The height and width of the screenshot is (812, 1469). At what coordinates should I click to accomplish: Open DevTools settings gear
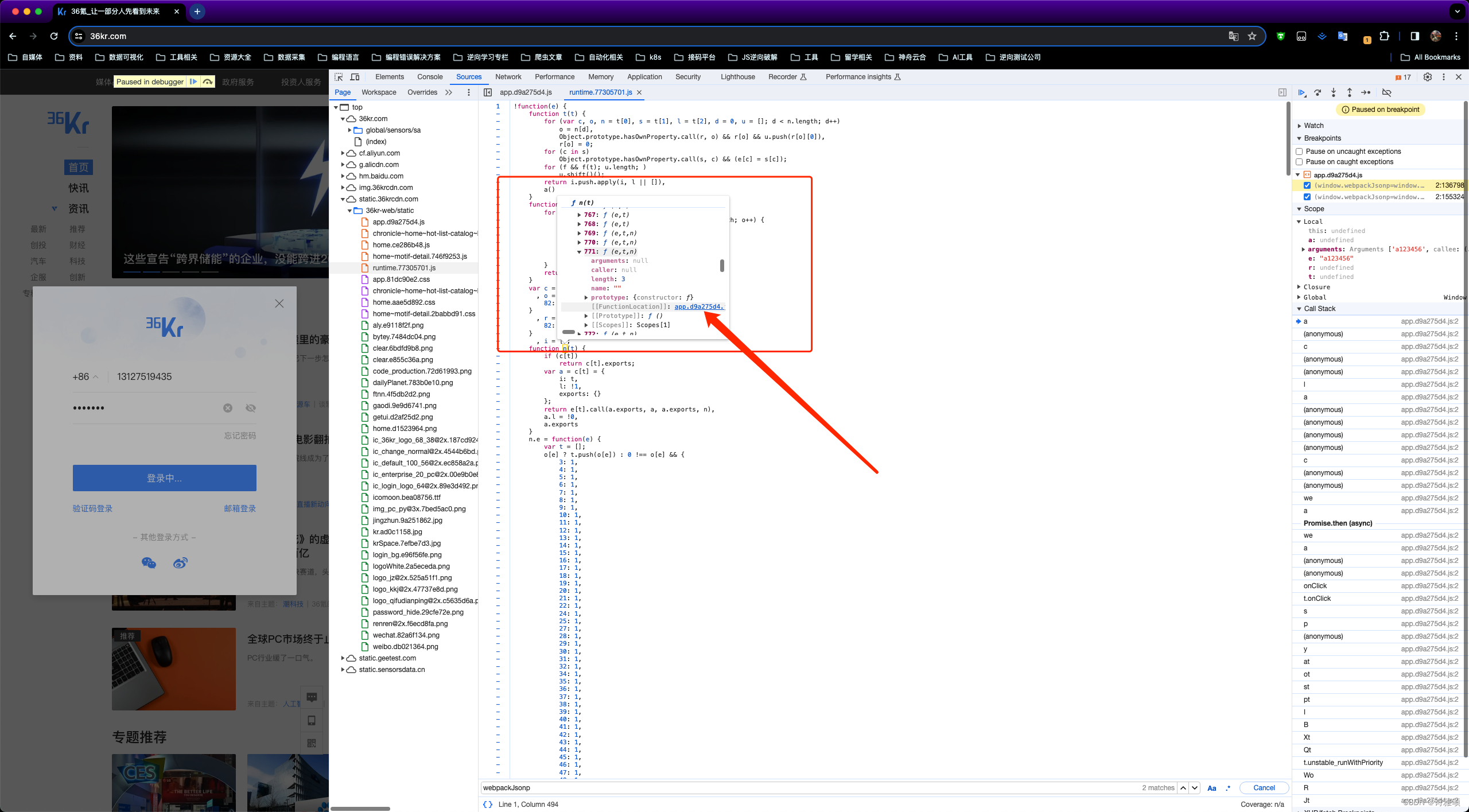1428,77
